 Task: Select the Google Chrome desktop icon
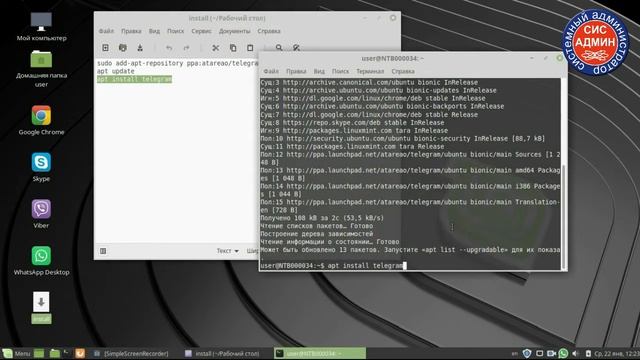click(x=41, y=120)
